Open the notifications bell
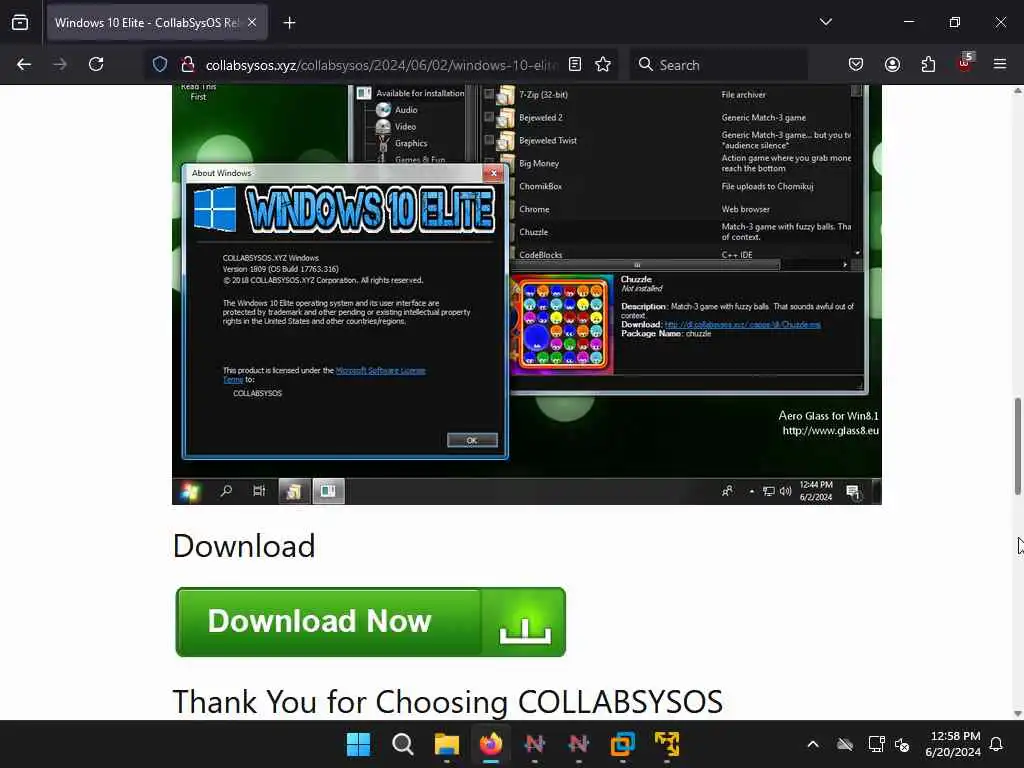Image resolution: width=1024 pixels, height=768 pixels. [996, 744]
